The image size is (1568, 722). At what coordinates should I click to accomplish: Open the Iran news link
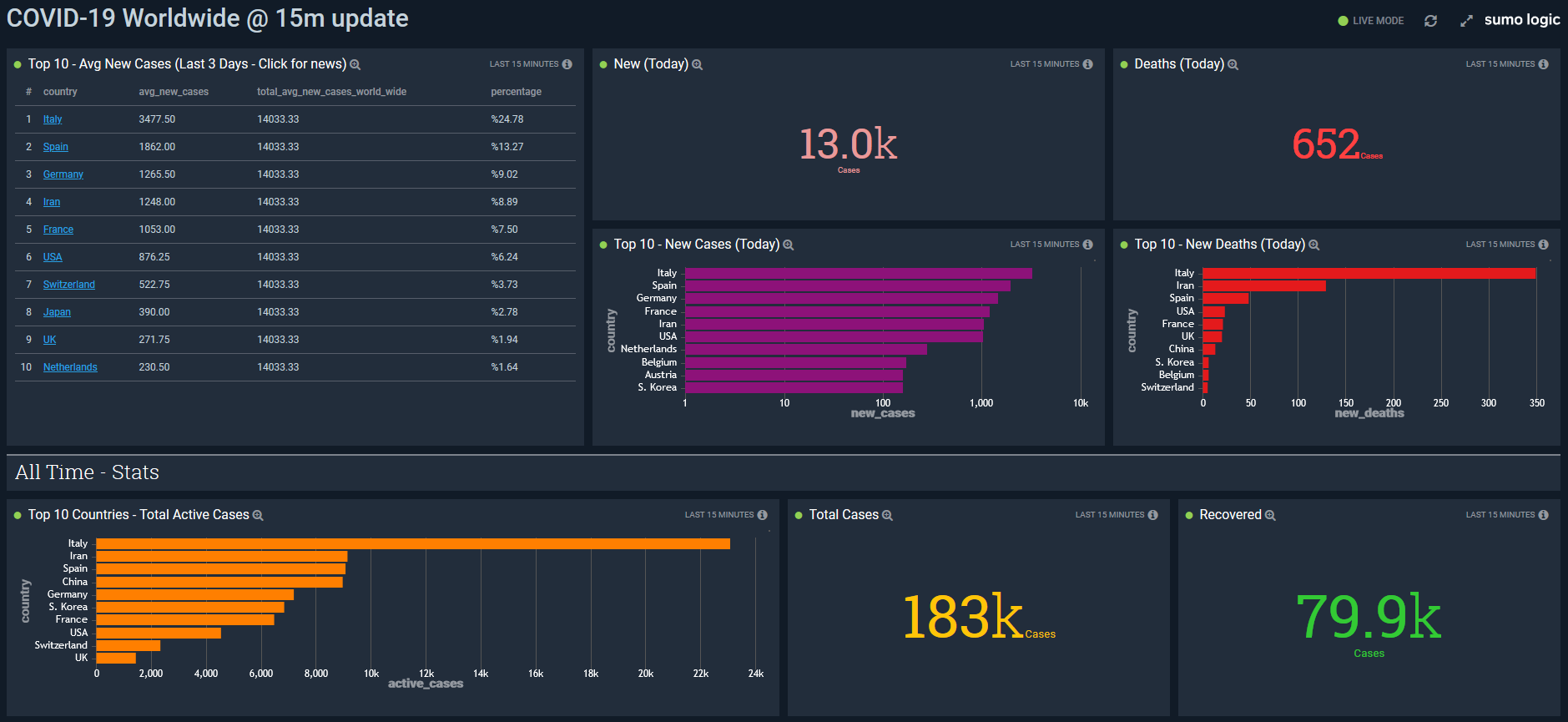(x=52, y=202)
